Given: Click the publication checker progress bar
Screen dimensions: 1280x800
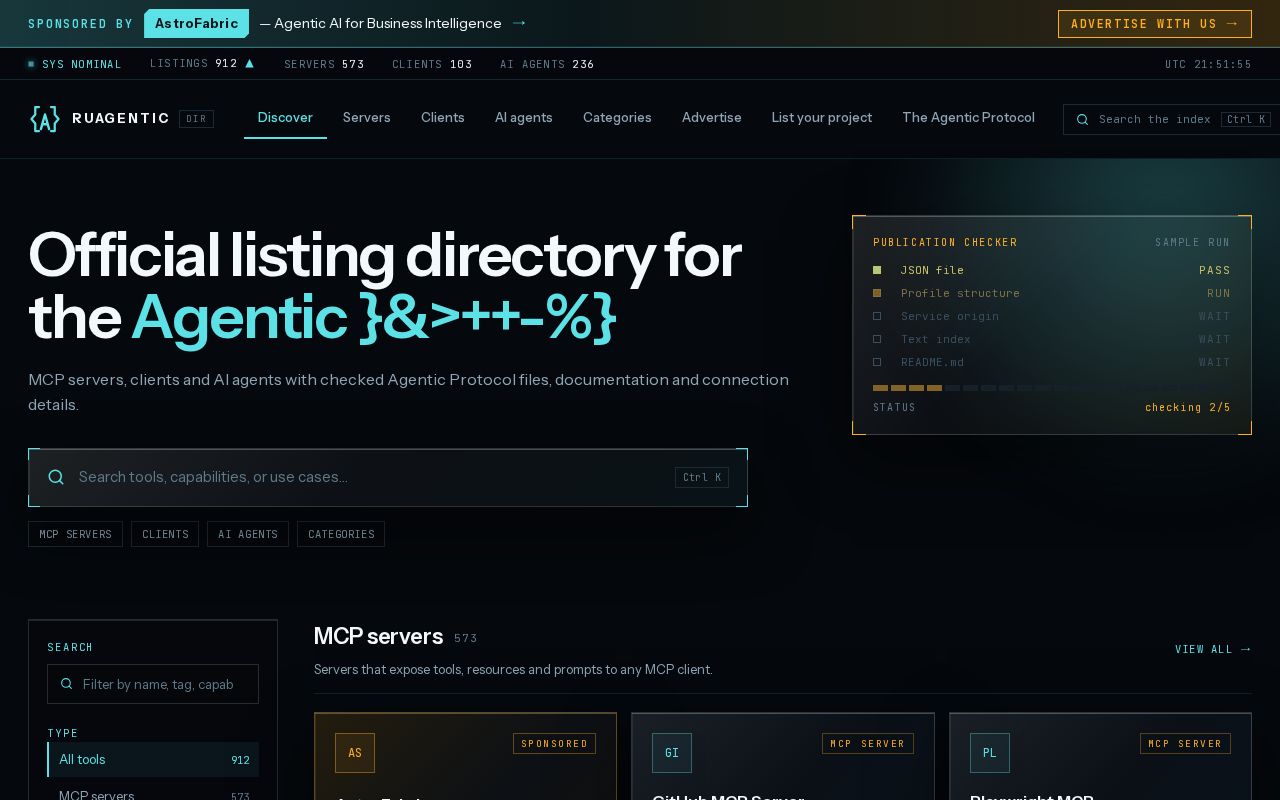Looking at the screenshot, I should [1052, 388].
